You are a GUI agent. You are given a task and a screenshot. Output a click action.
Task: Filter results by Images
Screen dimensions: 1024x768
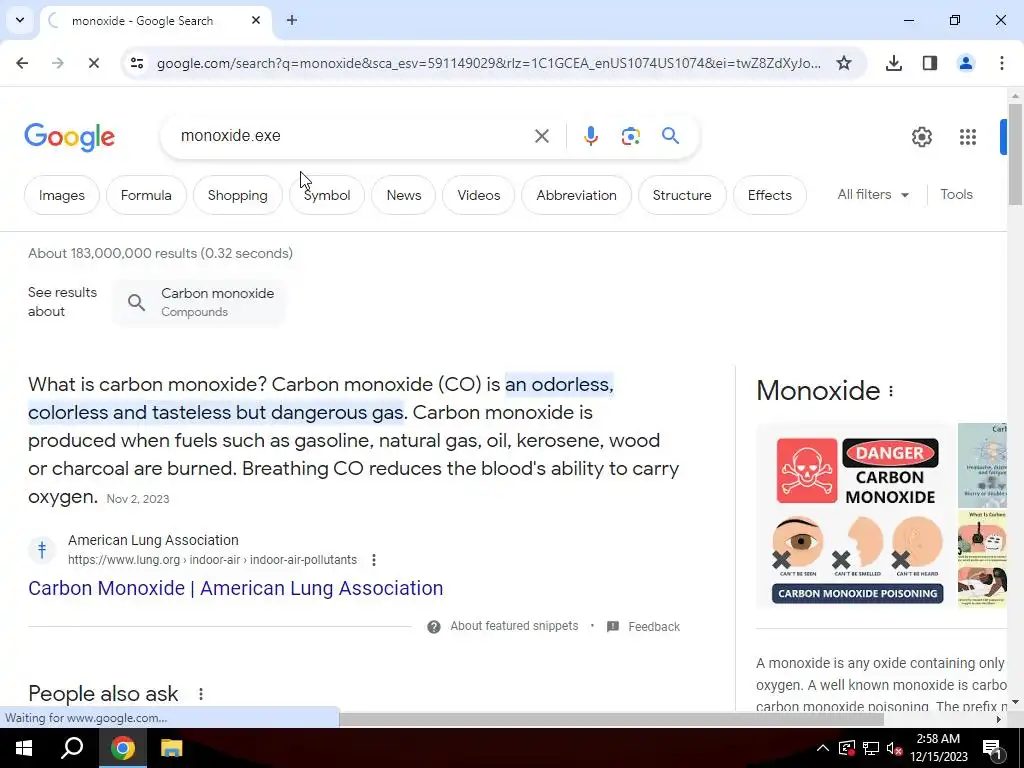(62, 195)
